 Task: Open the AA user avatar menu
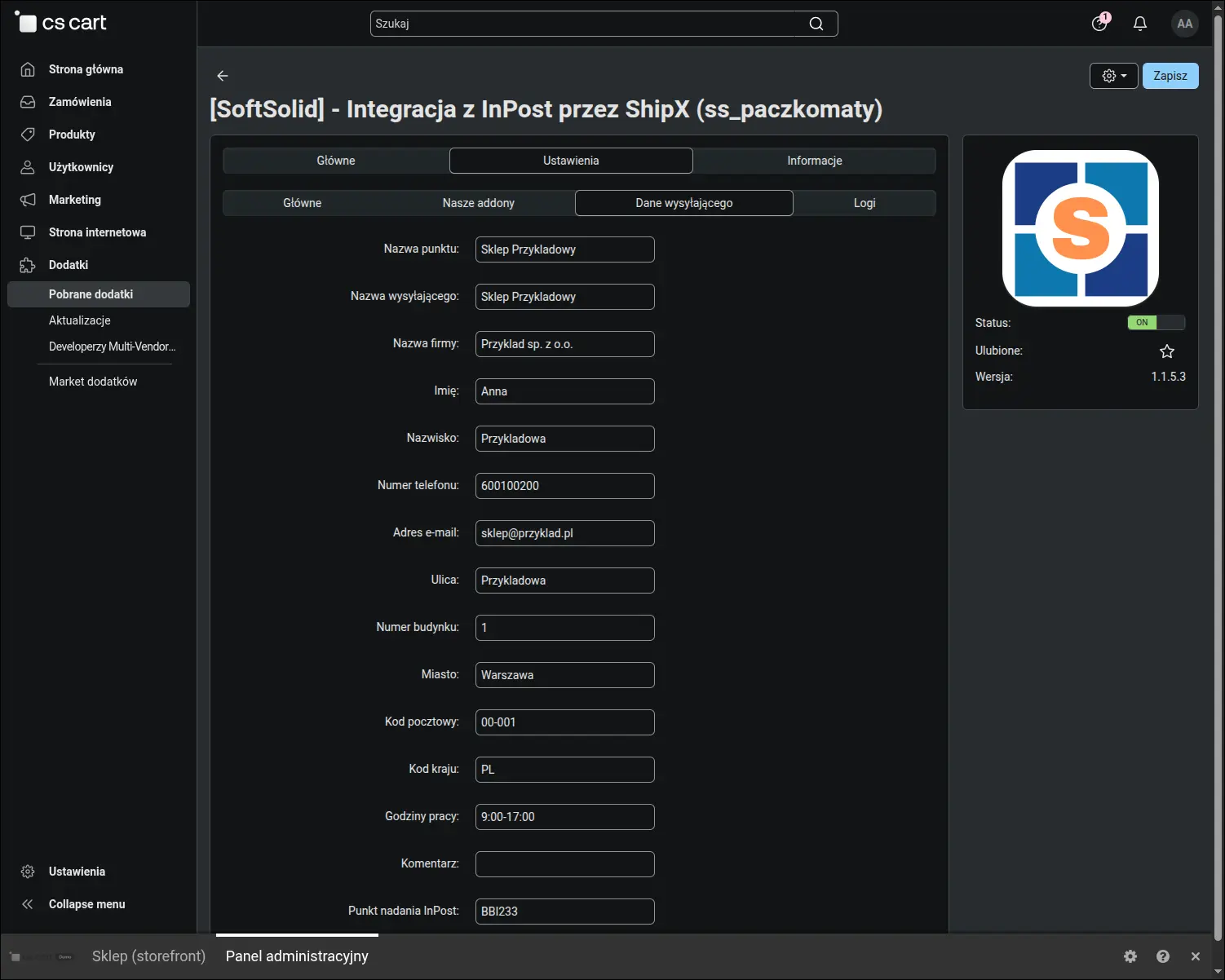(1185, 24)
